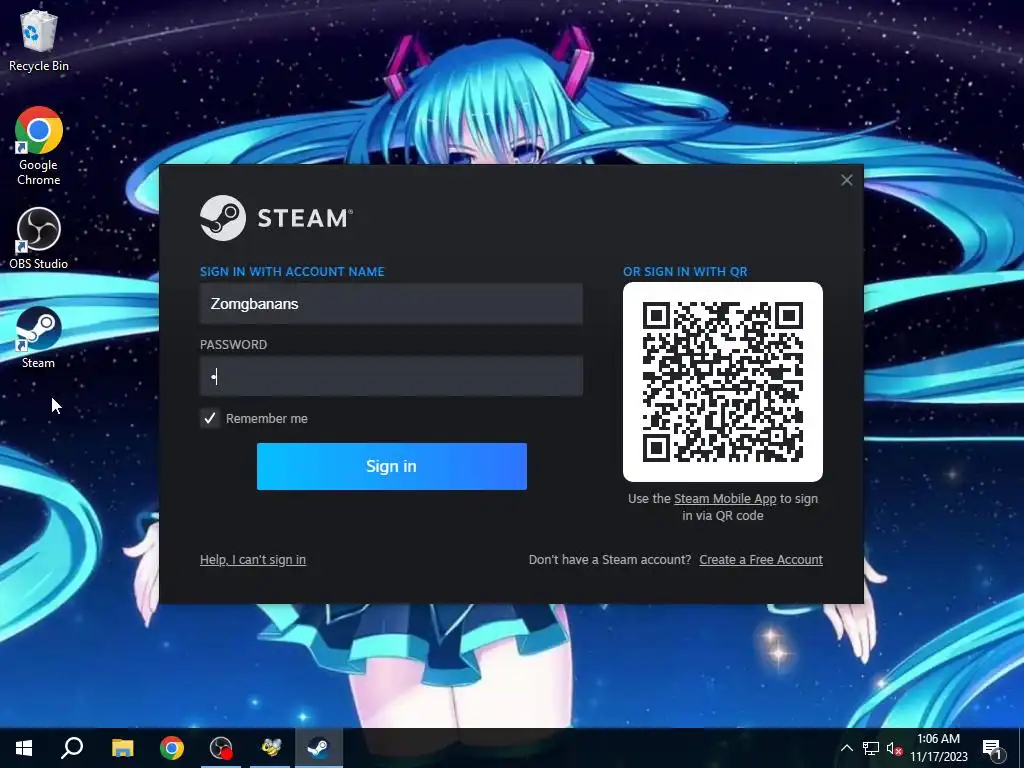Click the OR SIGN IN WITH QR label
The width and height of the screenshot is (1024, 768).
tap(685, 272)
